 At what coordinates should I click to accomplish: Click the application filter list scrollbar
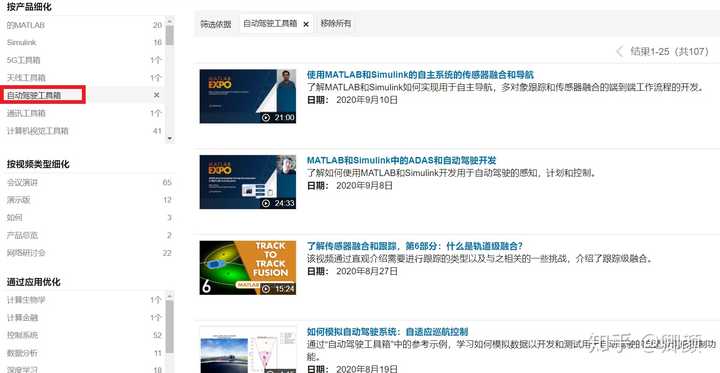click(x=170, y=326)
